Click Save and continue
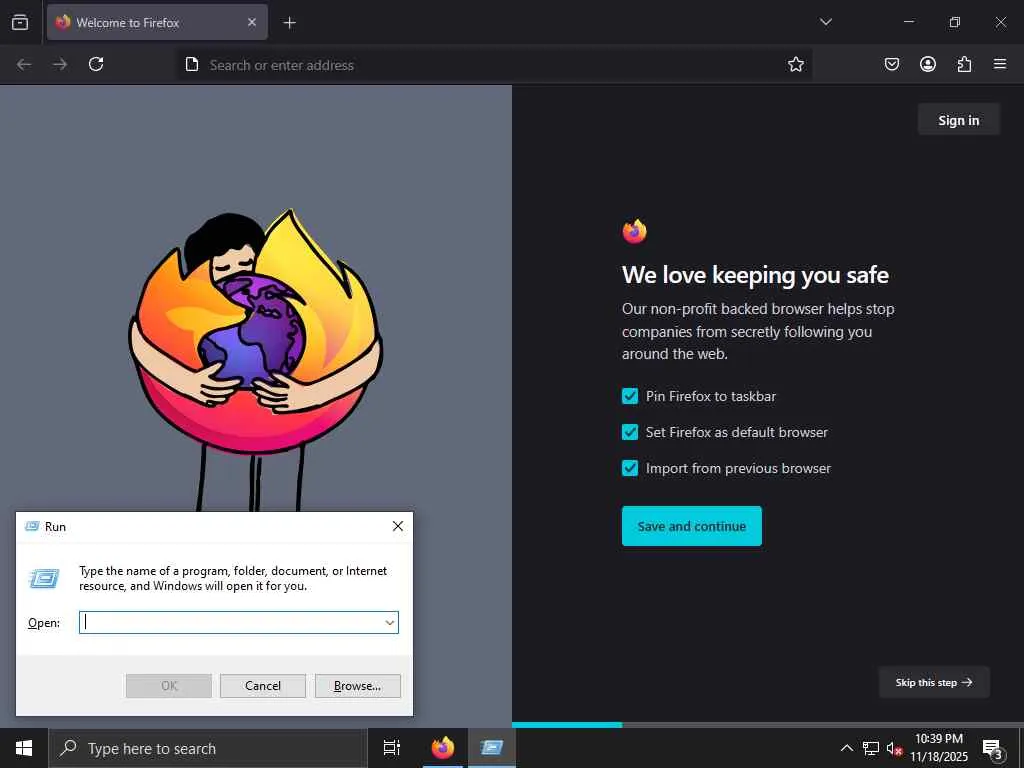The image size is (1024, 768). pyautogui.click(x=692, y=526)
